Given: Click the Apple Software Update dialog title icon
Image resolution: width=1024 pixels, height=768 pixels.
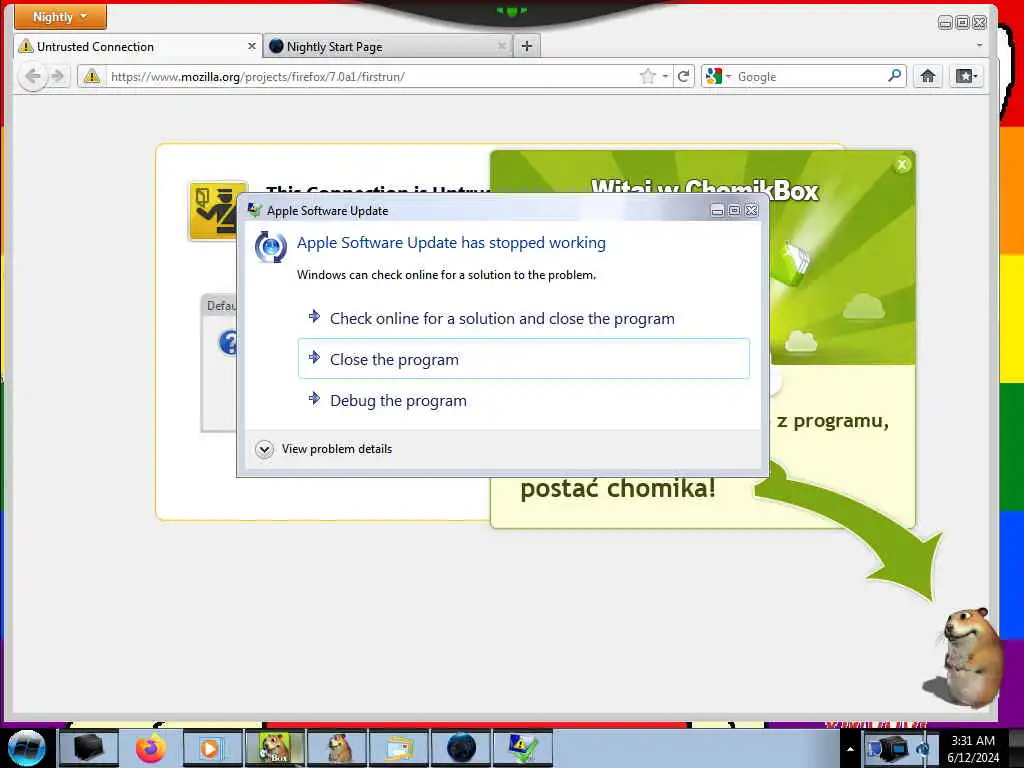Looking at the screenshot, I should (x=255, y=210).
